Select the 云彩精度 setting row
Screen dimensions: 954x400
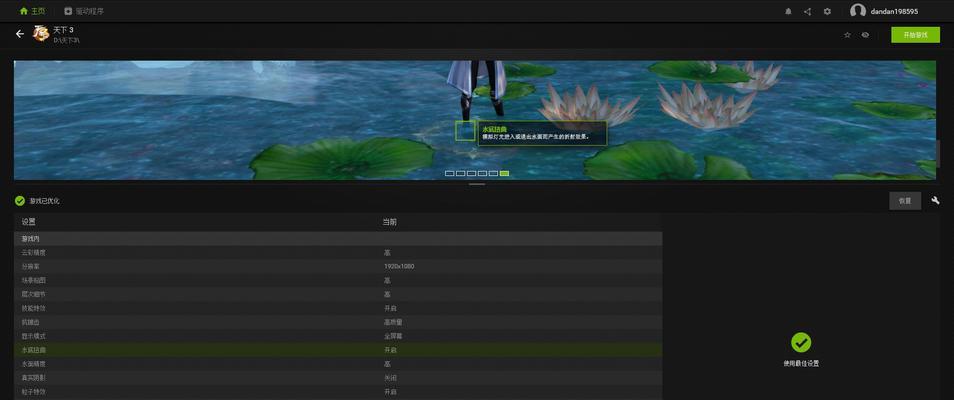[x=338, y=252]
